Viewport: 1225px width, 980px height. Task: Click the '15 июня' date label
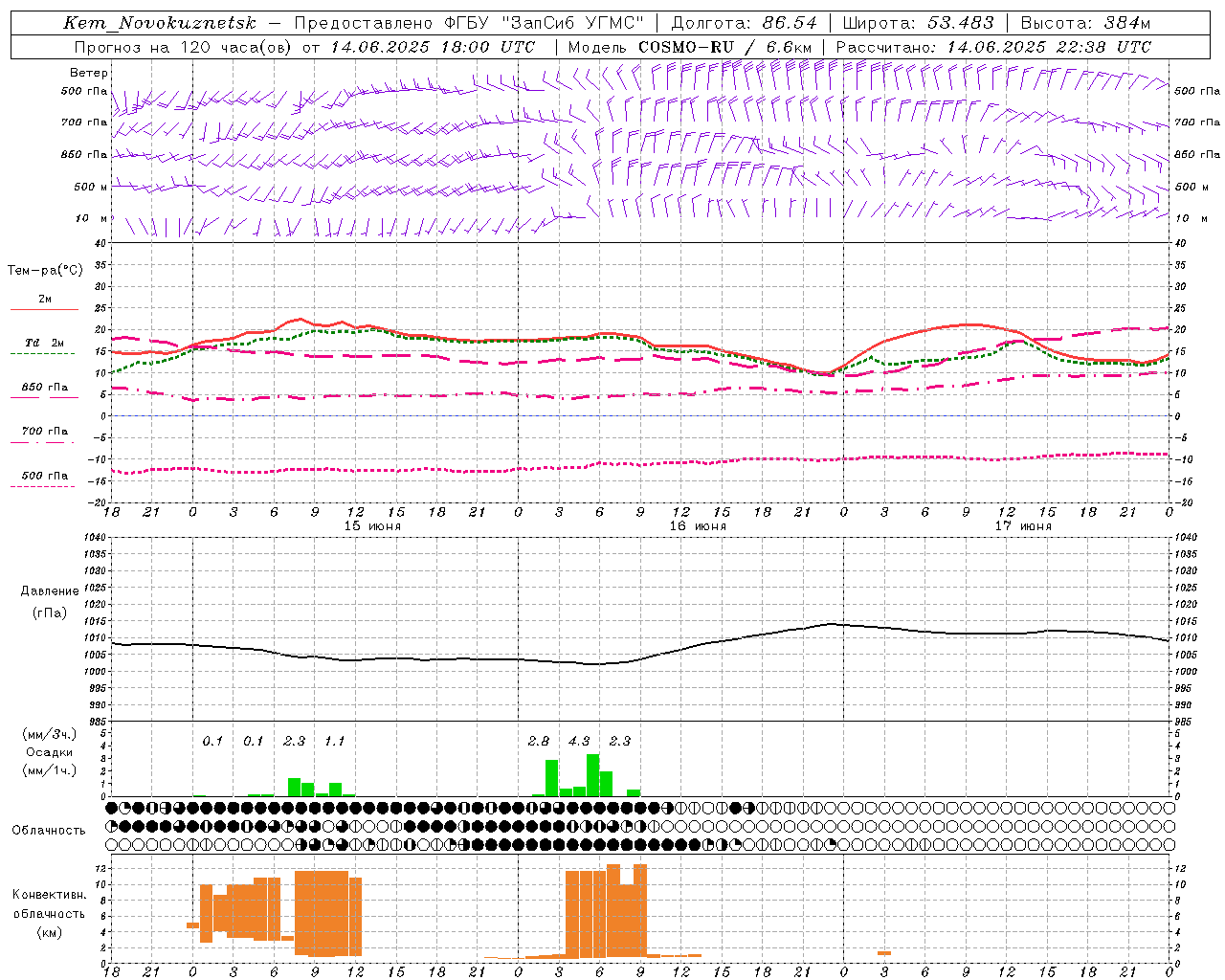(x=372, y=526)
